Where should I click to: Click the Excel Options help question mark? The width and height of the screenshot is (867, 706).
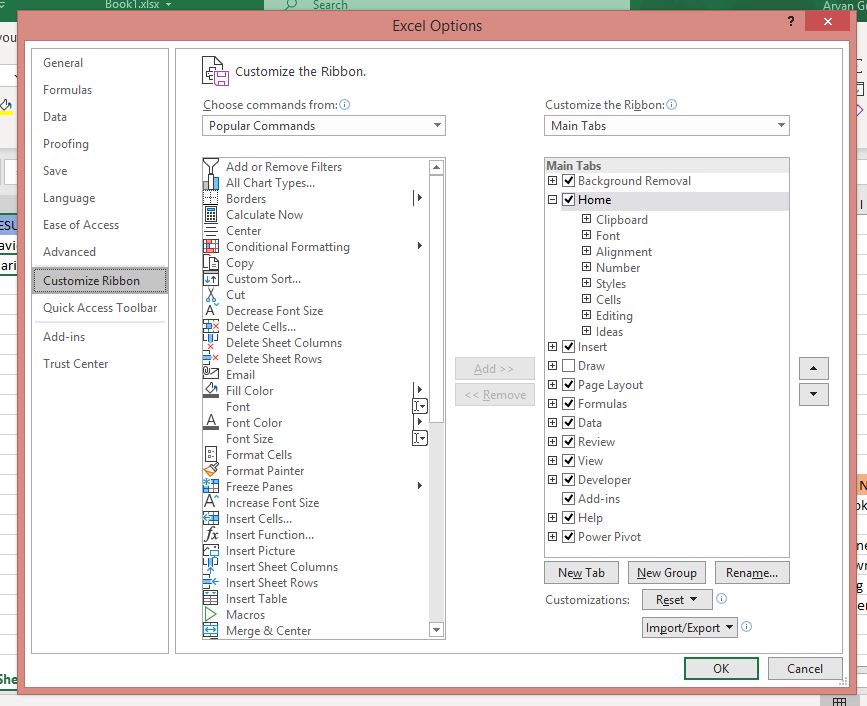[791, 22]
